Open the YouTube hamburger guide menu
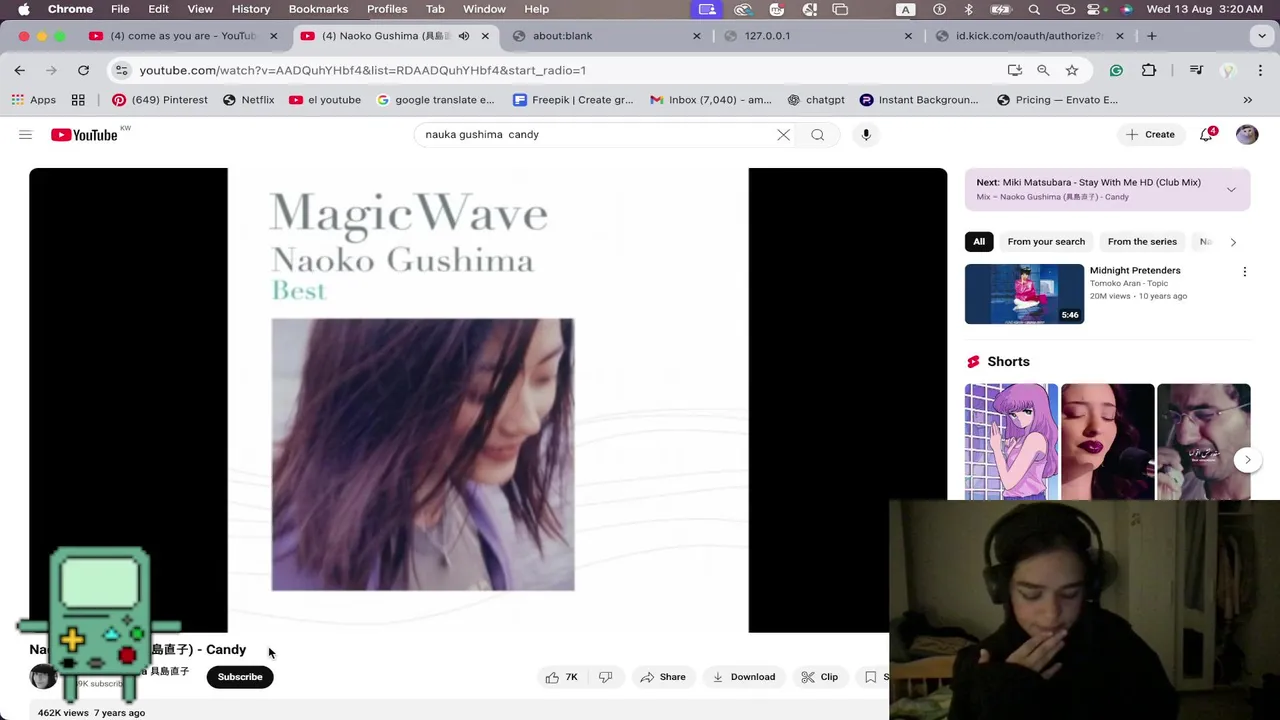 [26, 134]
